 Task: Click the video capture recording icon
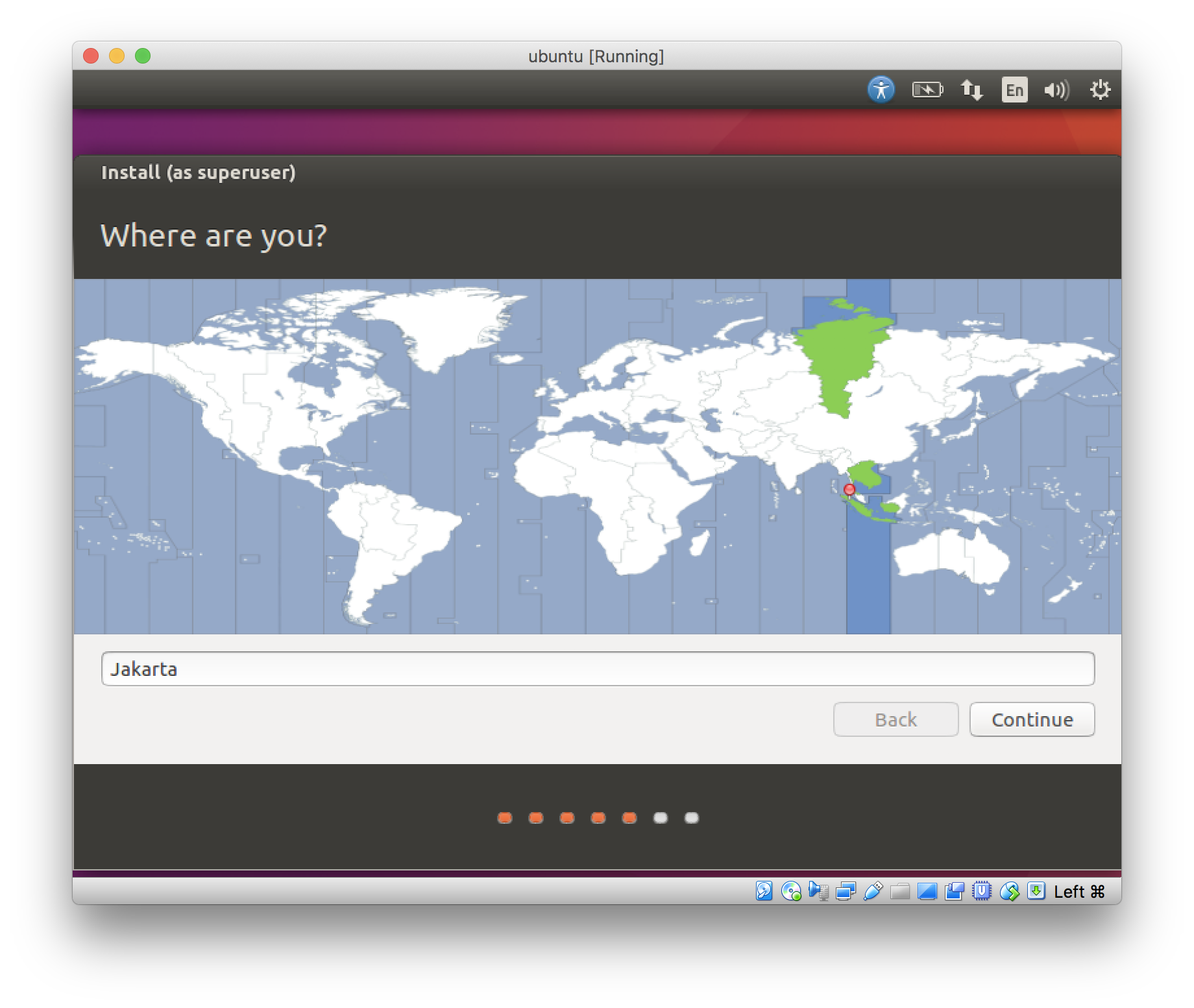[x=955, y=891]
